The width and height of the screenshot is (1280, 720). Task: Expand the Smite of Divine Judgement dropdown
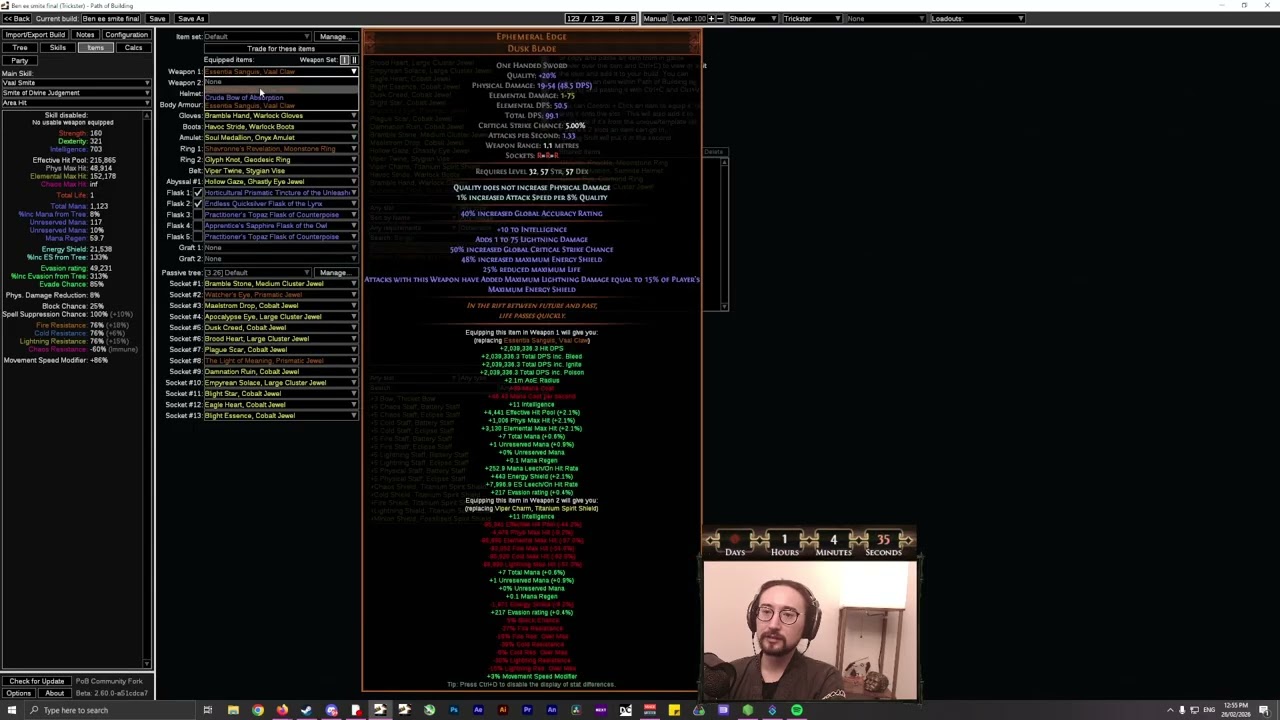77,93
